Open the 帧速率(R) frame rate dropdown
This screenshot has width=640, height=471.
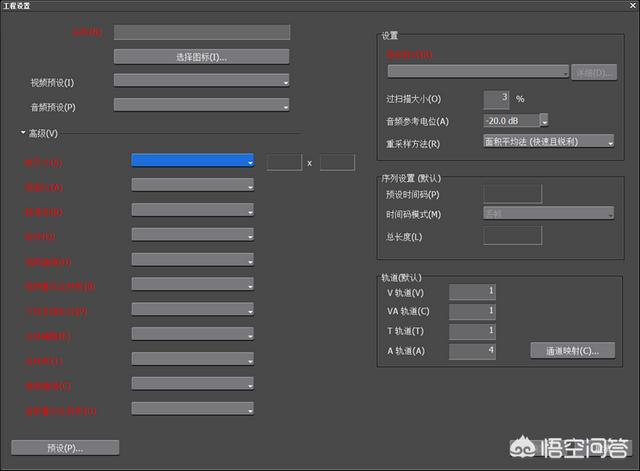pyautogui.click(x=192, y=210)
